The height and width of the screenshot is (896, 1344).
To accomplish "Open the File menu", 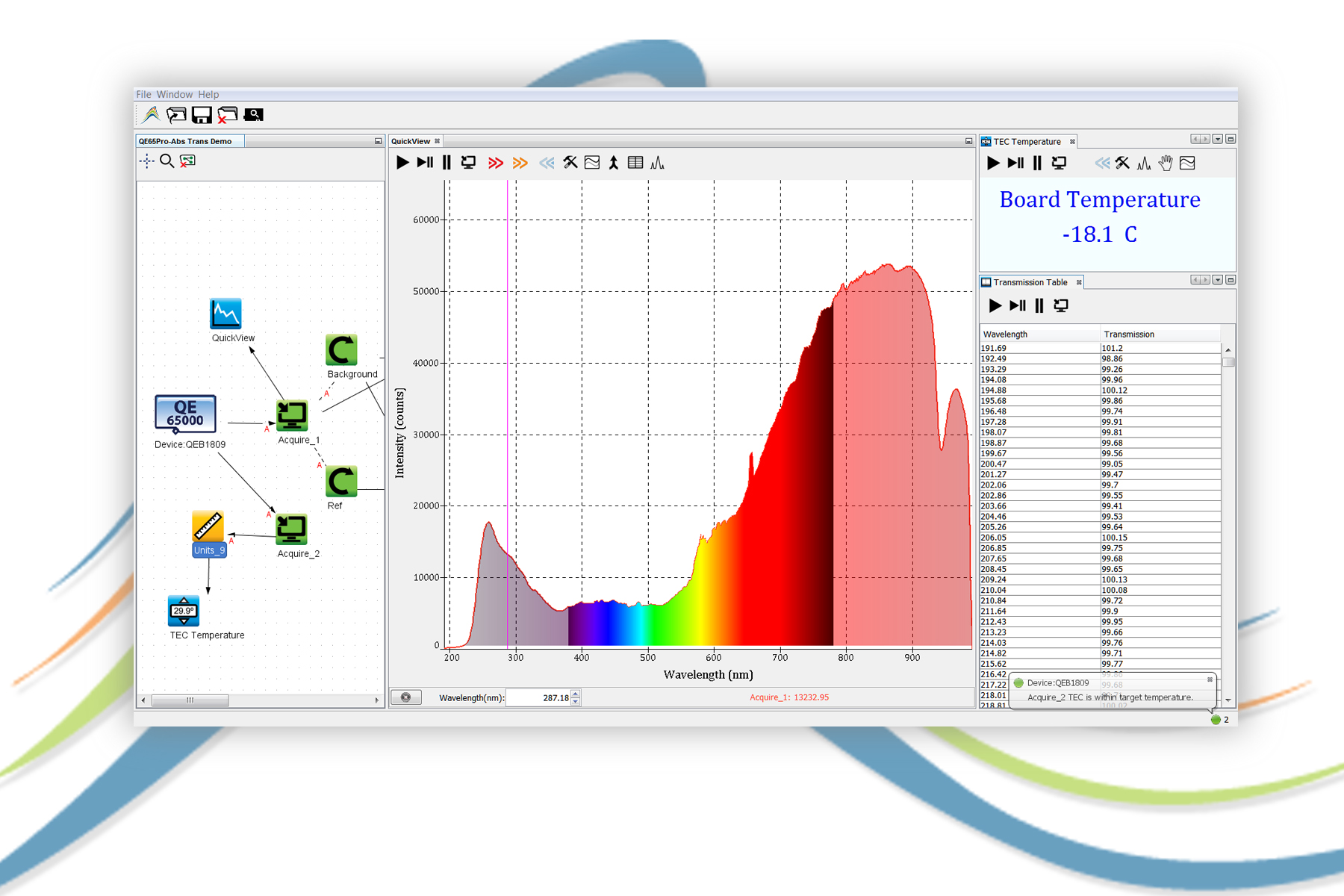I will [x=143, y=95].
